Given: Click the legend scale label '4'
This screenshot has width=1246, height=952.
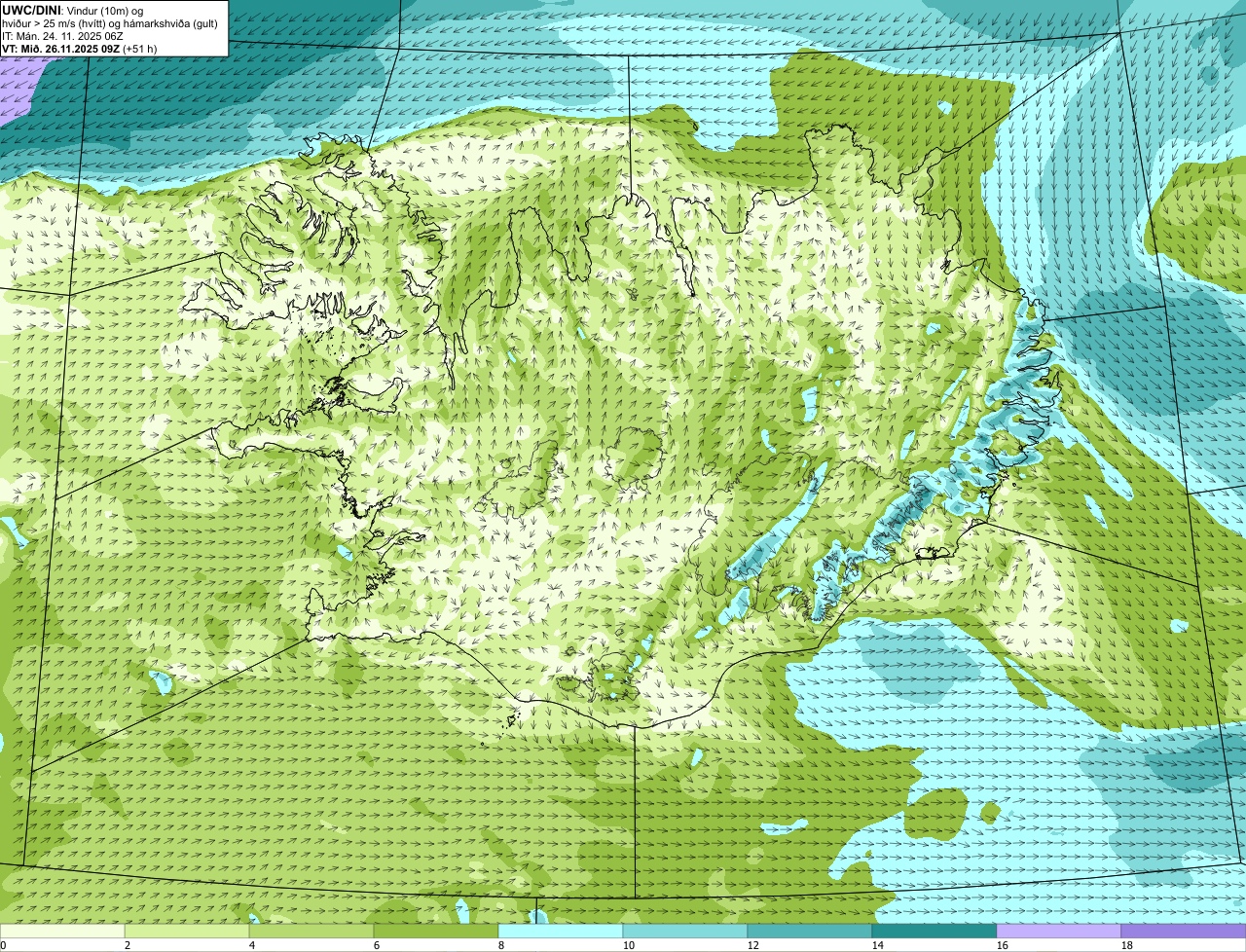Looking at the screenshot, I should click(x=252, y=945).
